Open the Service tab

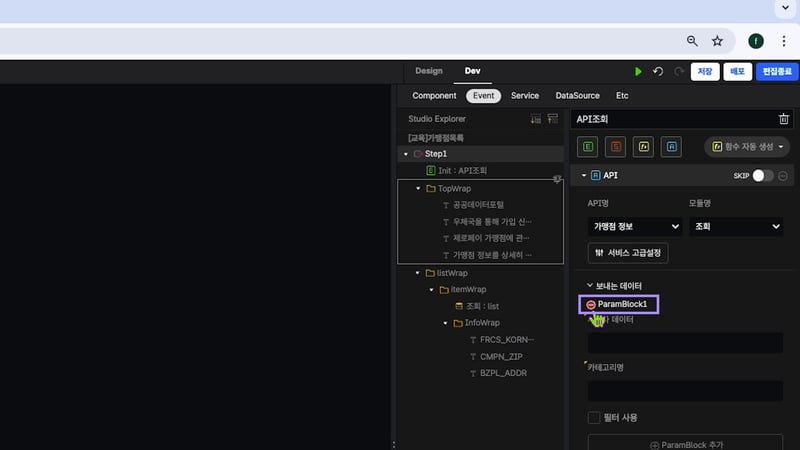[x=525, y=95]
